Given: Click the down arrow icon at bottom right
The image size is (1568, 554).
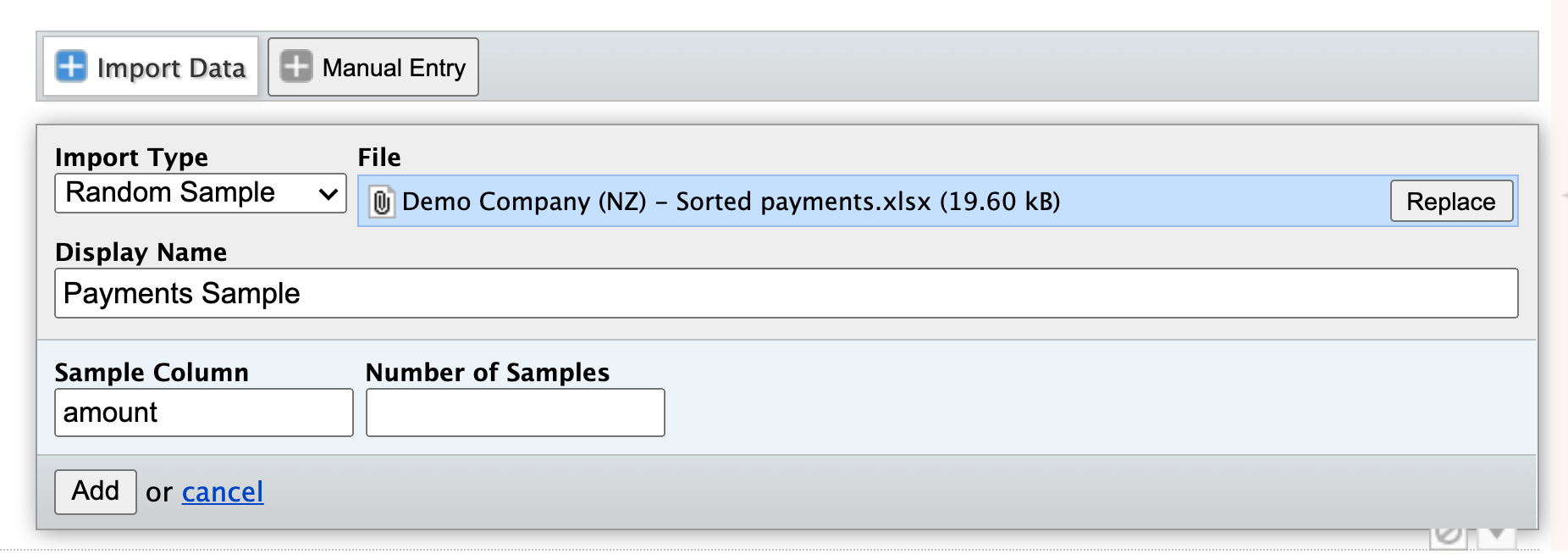Looking at the screenshot, I should point(1495,535).
